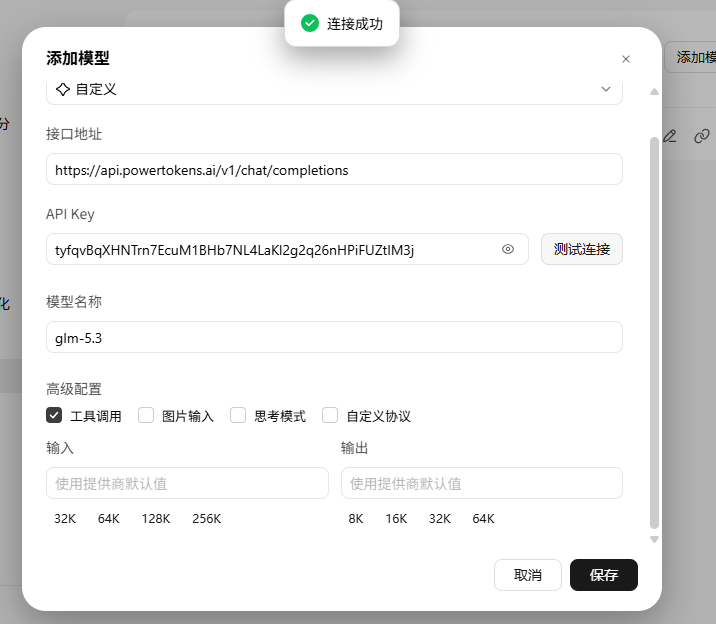Enable the 图片输入 checkbox
The width and height of the screenshot is (716, 624).
(146, 415)
